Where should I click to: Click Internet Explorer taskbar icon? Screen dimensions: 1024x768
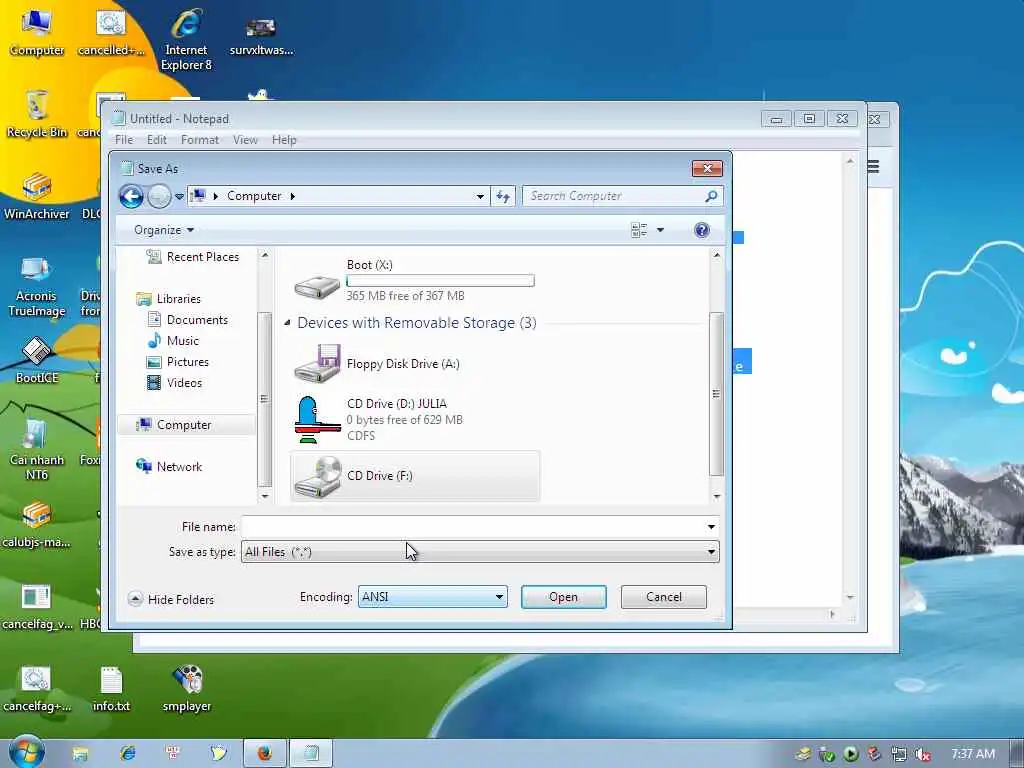coord(127,754)
